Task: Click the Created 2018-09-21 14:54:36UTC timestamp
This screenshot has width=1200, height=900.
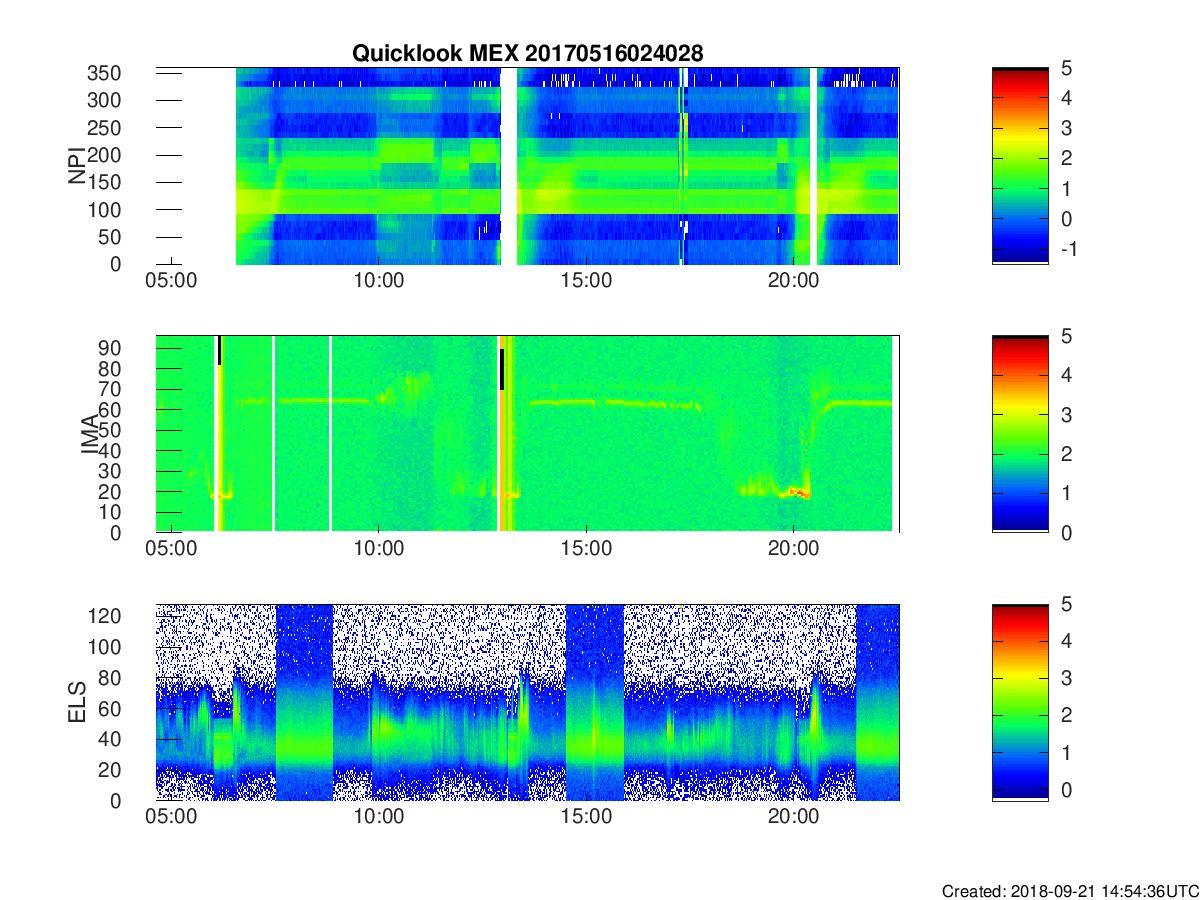Action: pyautogui.click(x=1070, y=890)
